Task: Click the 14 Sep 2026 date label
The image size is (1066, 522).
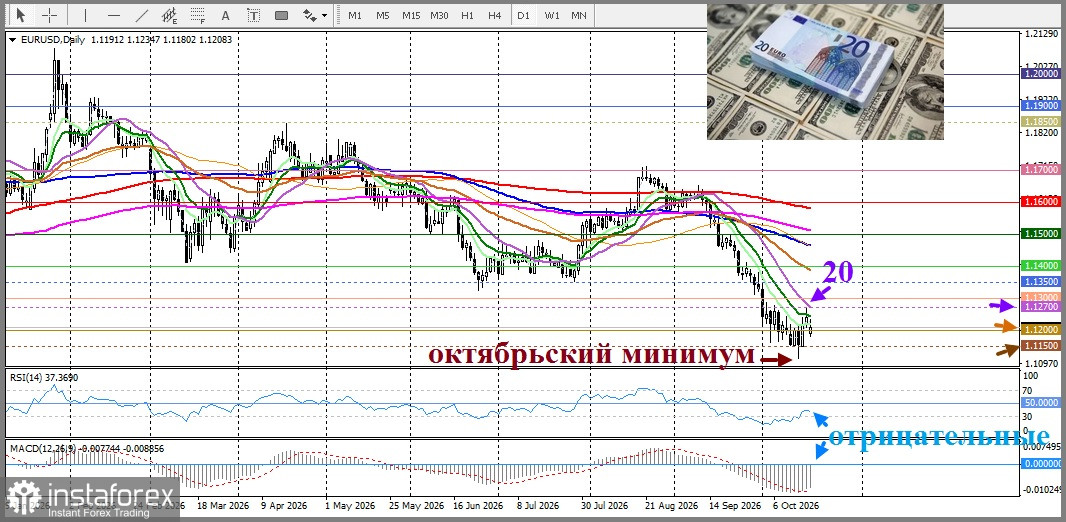Action: (x=734, y=506)
